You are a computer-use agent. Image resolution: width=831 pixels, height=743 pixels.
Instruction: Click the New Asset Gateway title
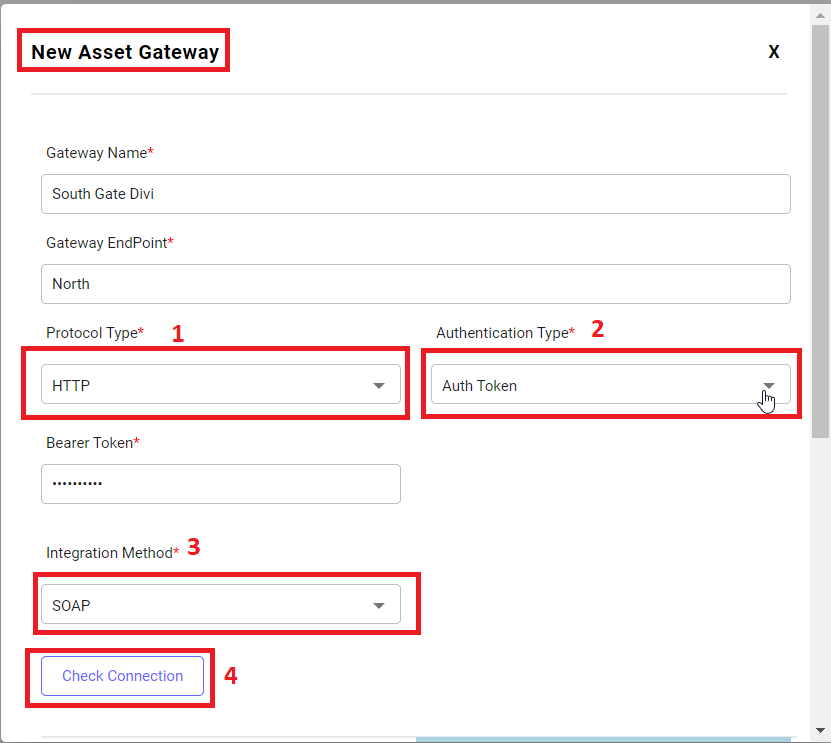coord(125,52)
